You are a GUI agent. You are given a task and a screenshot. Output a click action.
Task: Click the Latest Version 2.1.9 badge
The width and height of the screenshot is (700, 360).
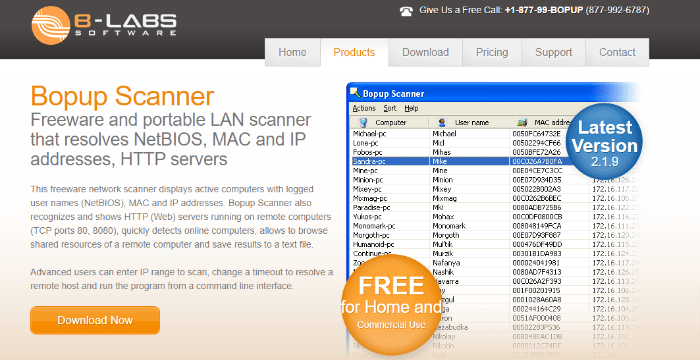pos(605,141)
